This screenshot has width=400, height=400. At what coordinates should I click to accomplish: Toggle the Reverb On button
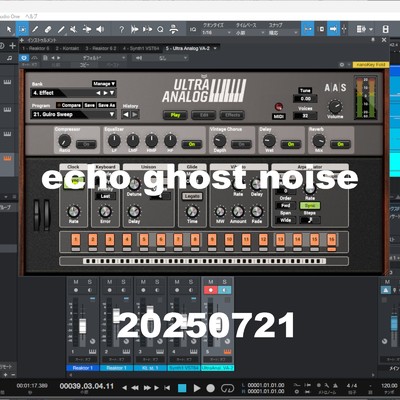[x=340, y=144]
